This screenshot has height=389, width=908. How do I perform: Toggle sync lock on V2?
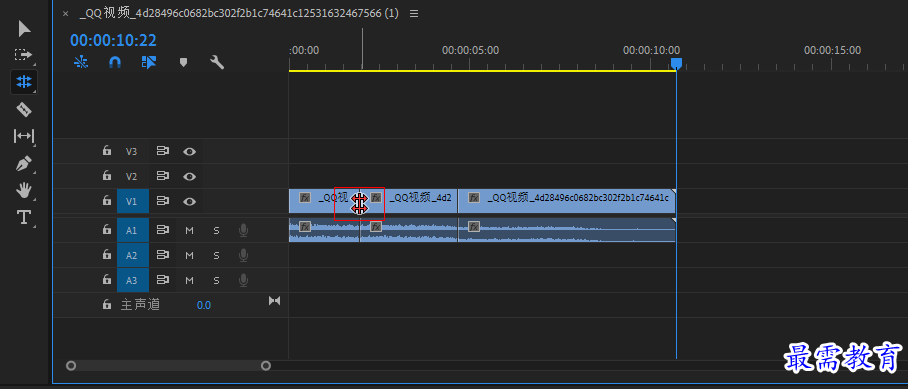click(163, 176)
